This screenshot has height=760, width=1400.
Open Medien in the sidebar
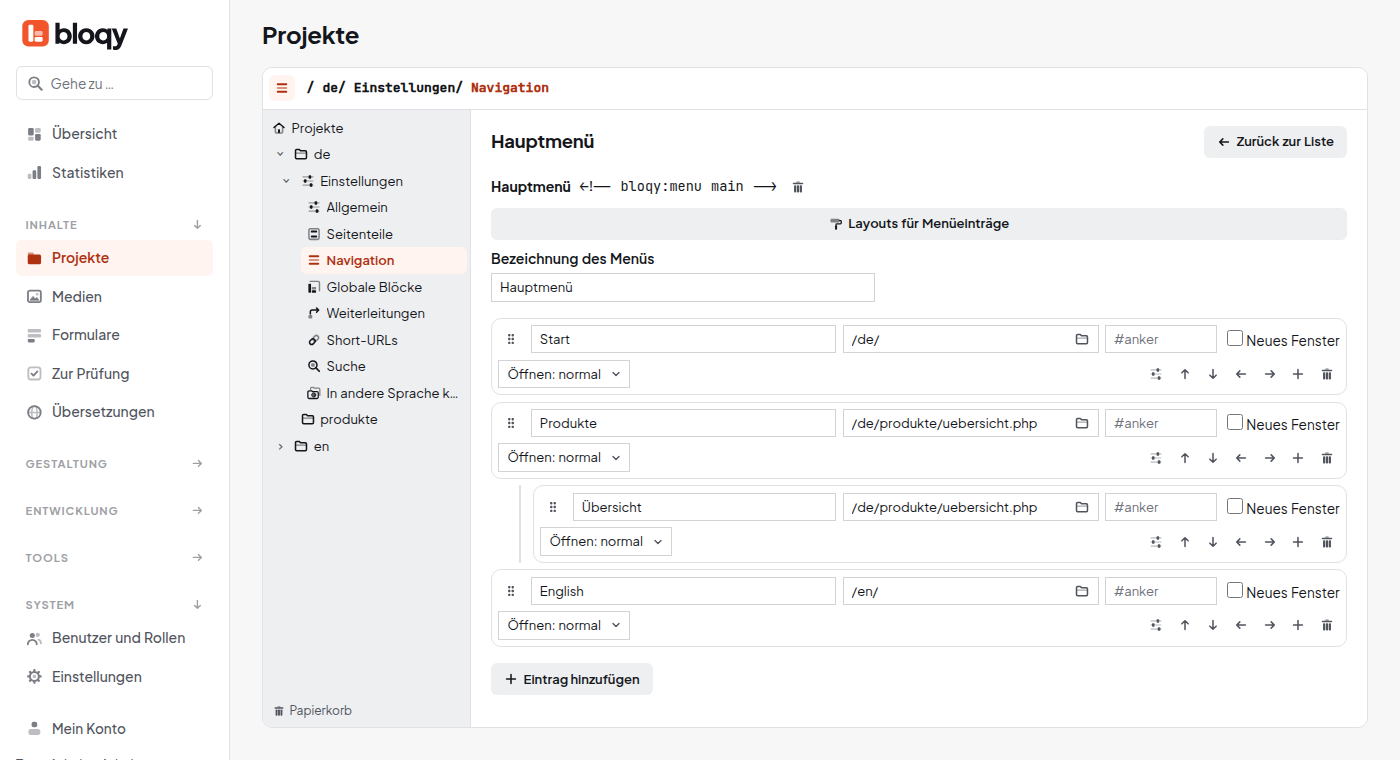(114, 297)
